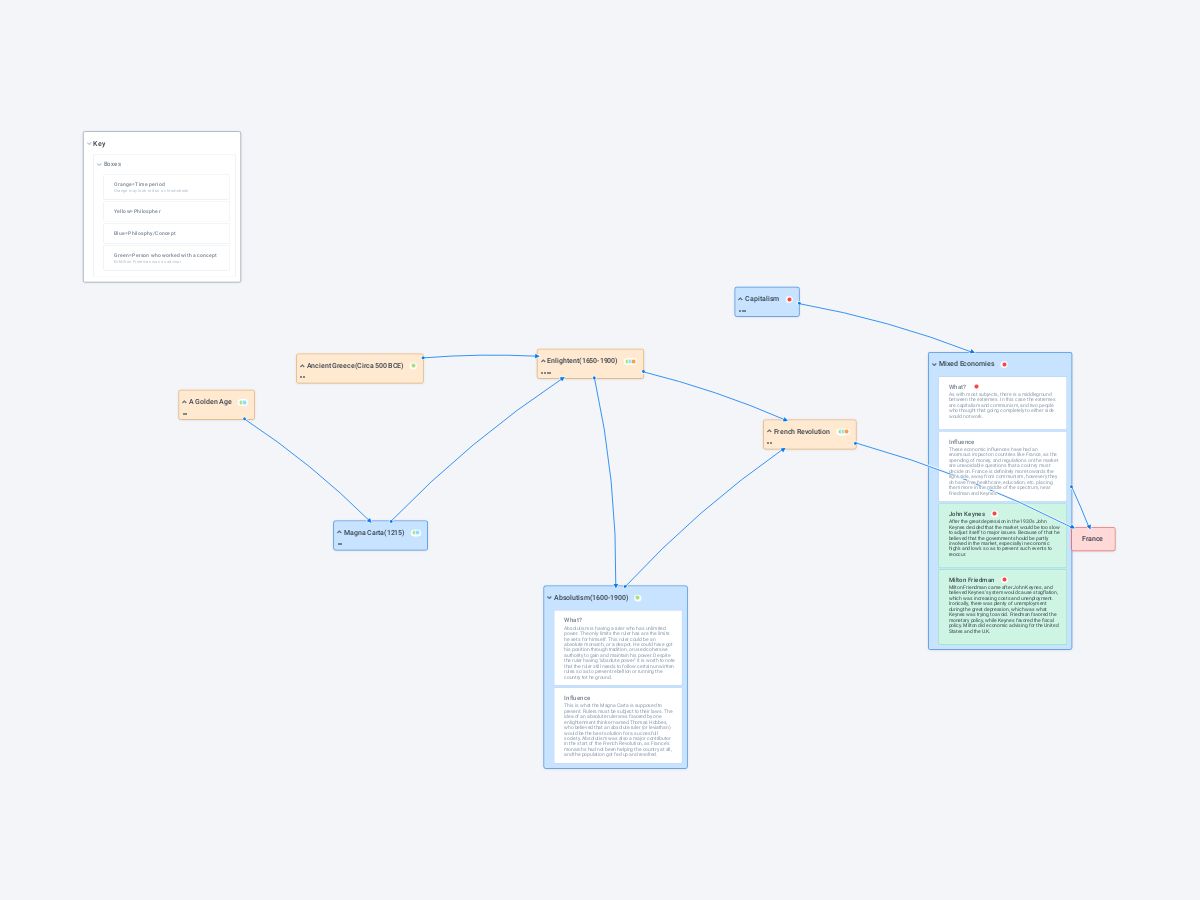
Task: Click the Key card title
Action: 99,144
